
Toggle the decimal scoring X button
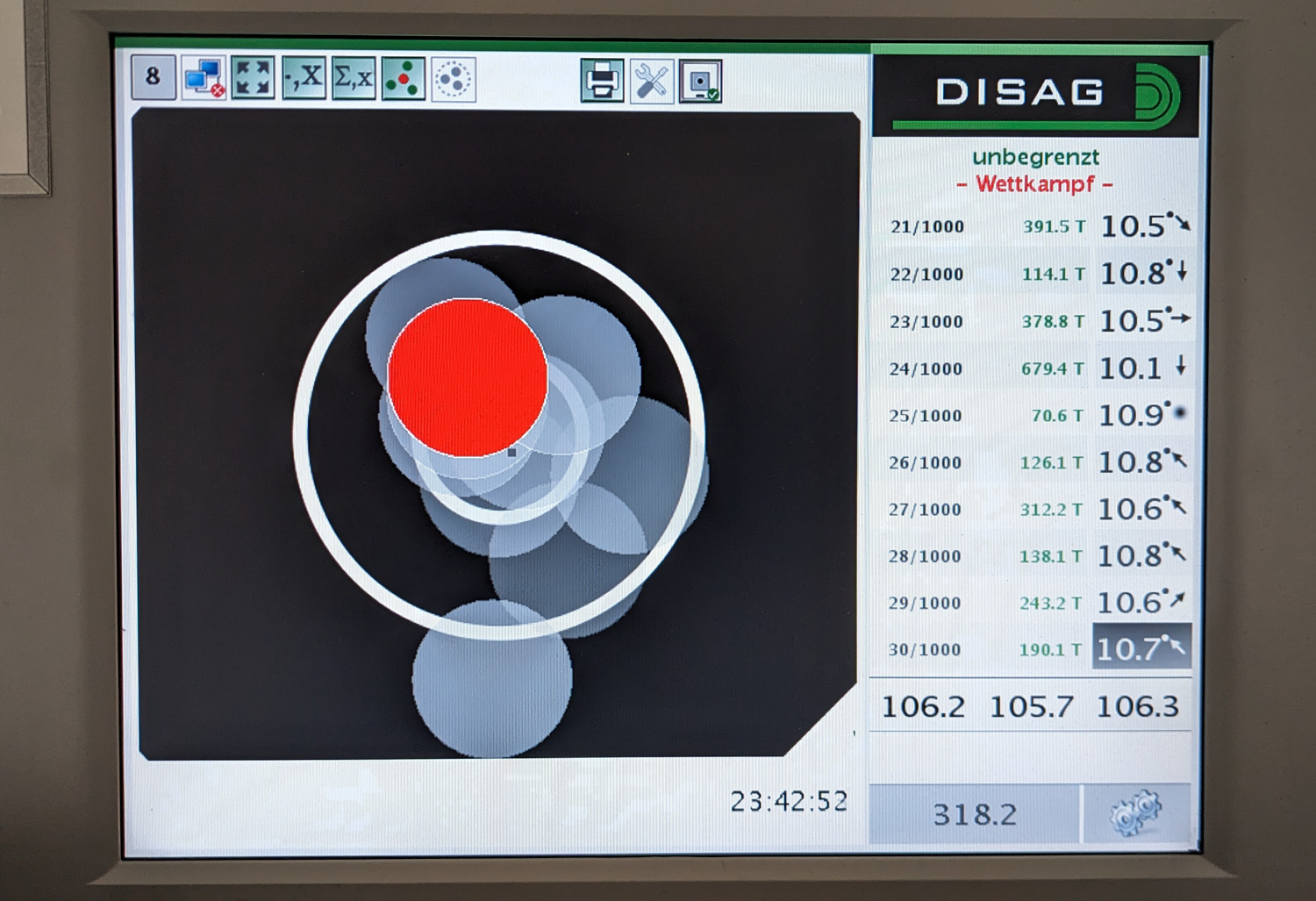click(x=304, y=78)
